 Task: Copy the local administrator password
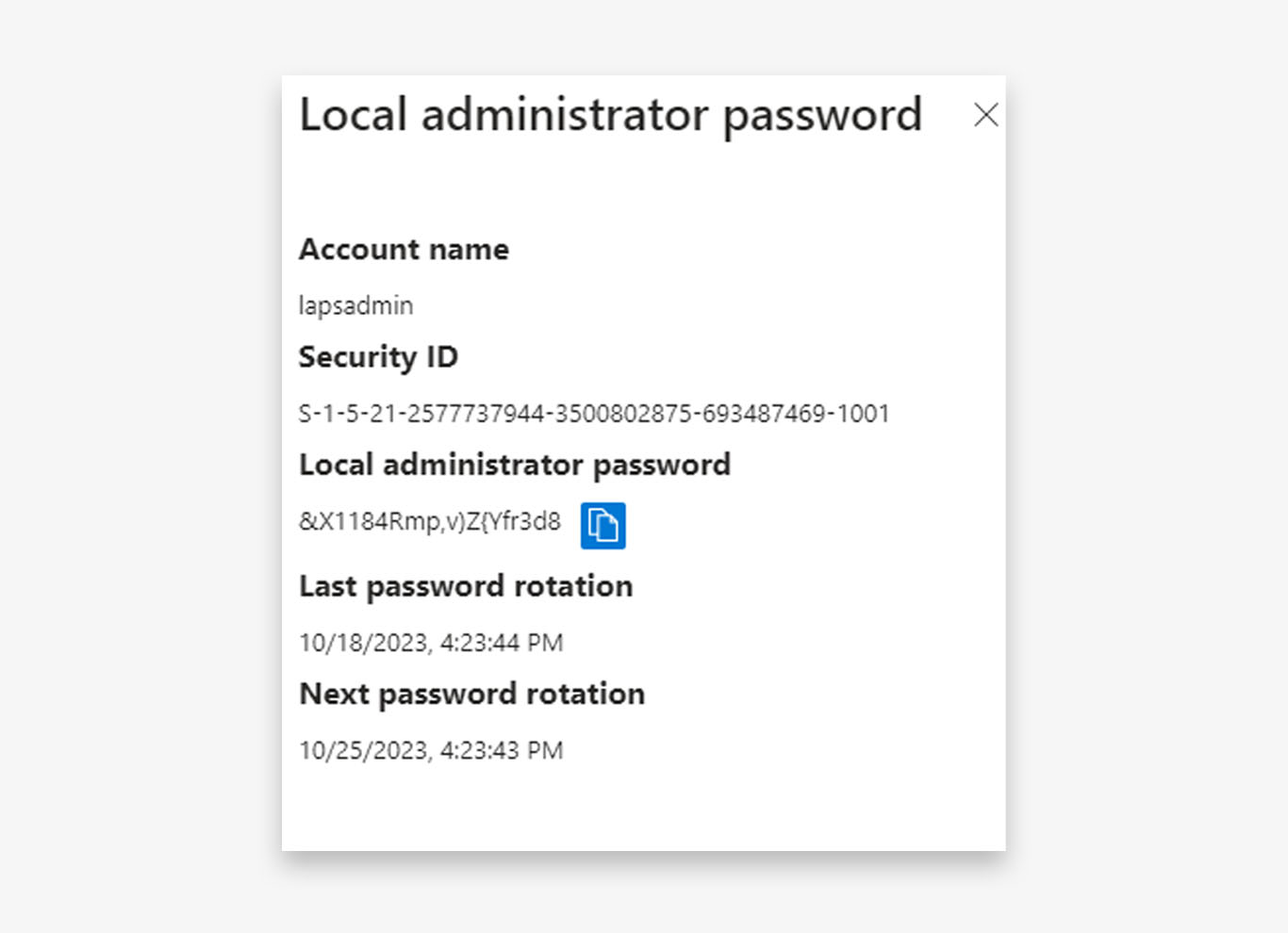click(603, 525)
